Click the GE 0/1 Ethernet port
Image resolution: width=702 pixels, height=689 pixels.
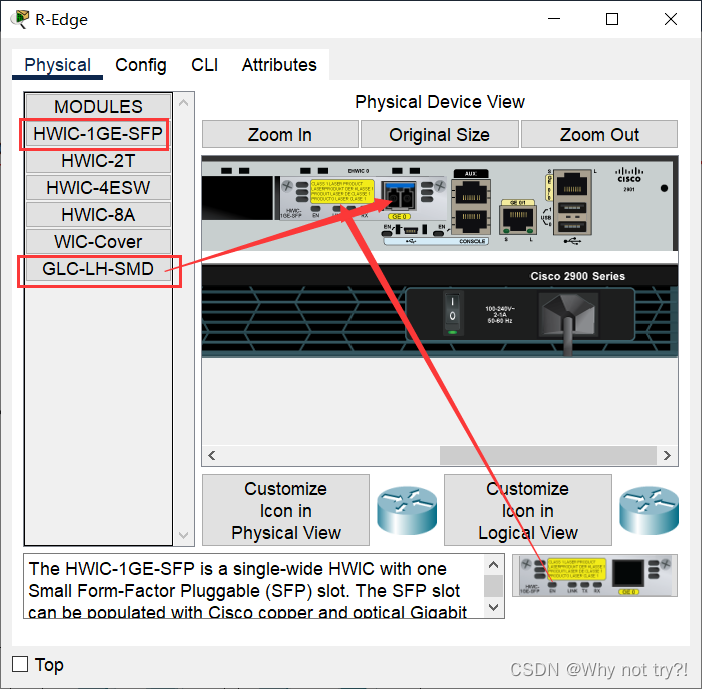click(x=518, y=219)
